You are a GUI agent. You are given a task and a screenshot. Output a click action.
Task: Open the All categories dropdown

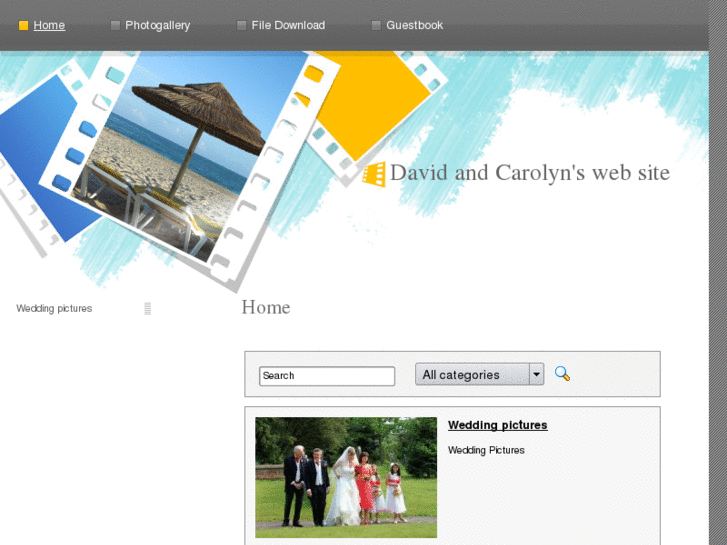pos(479,374)
